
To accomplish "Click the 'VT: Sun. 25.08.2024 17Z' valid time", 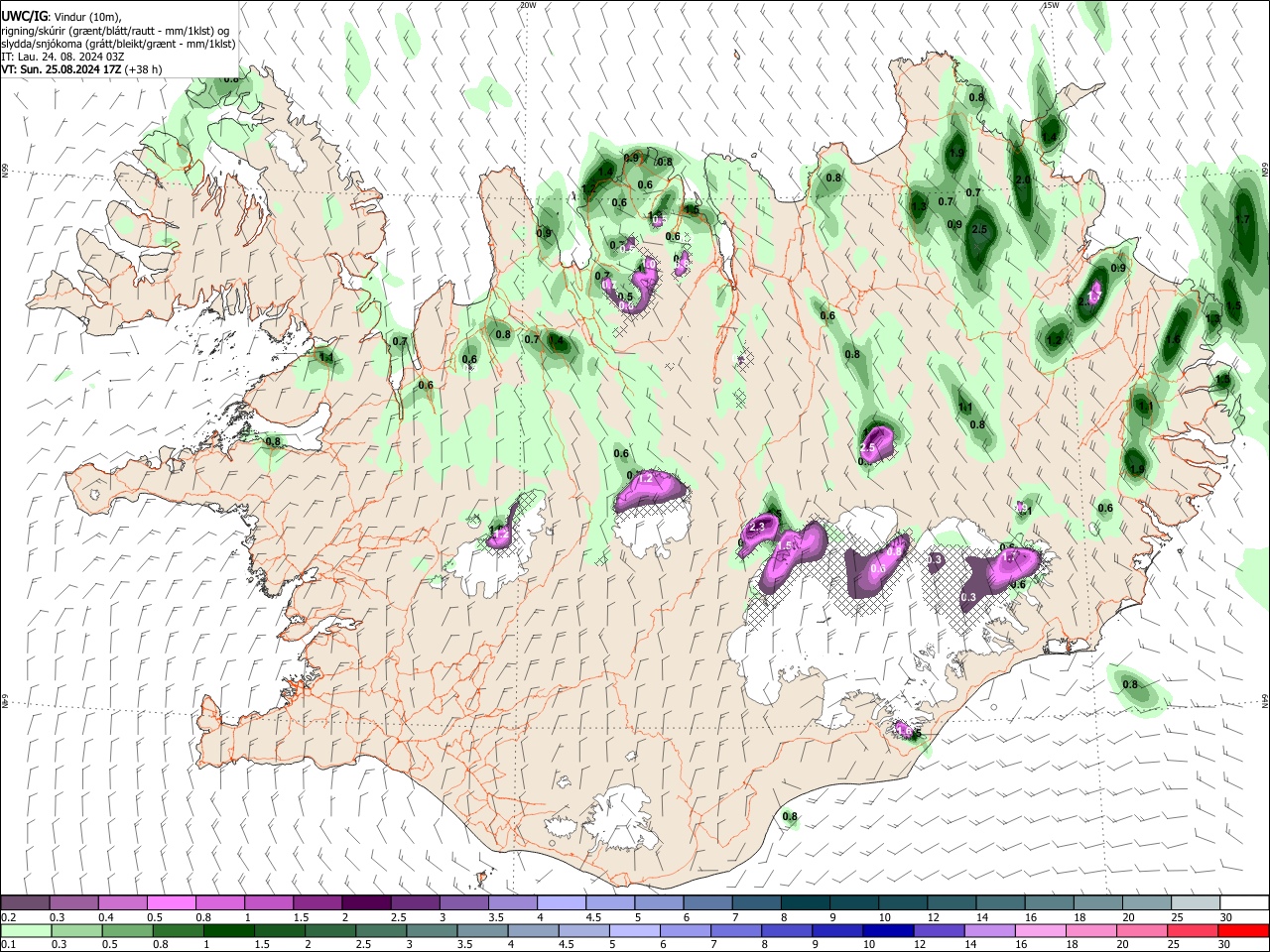I will tap(63, 69).
